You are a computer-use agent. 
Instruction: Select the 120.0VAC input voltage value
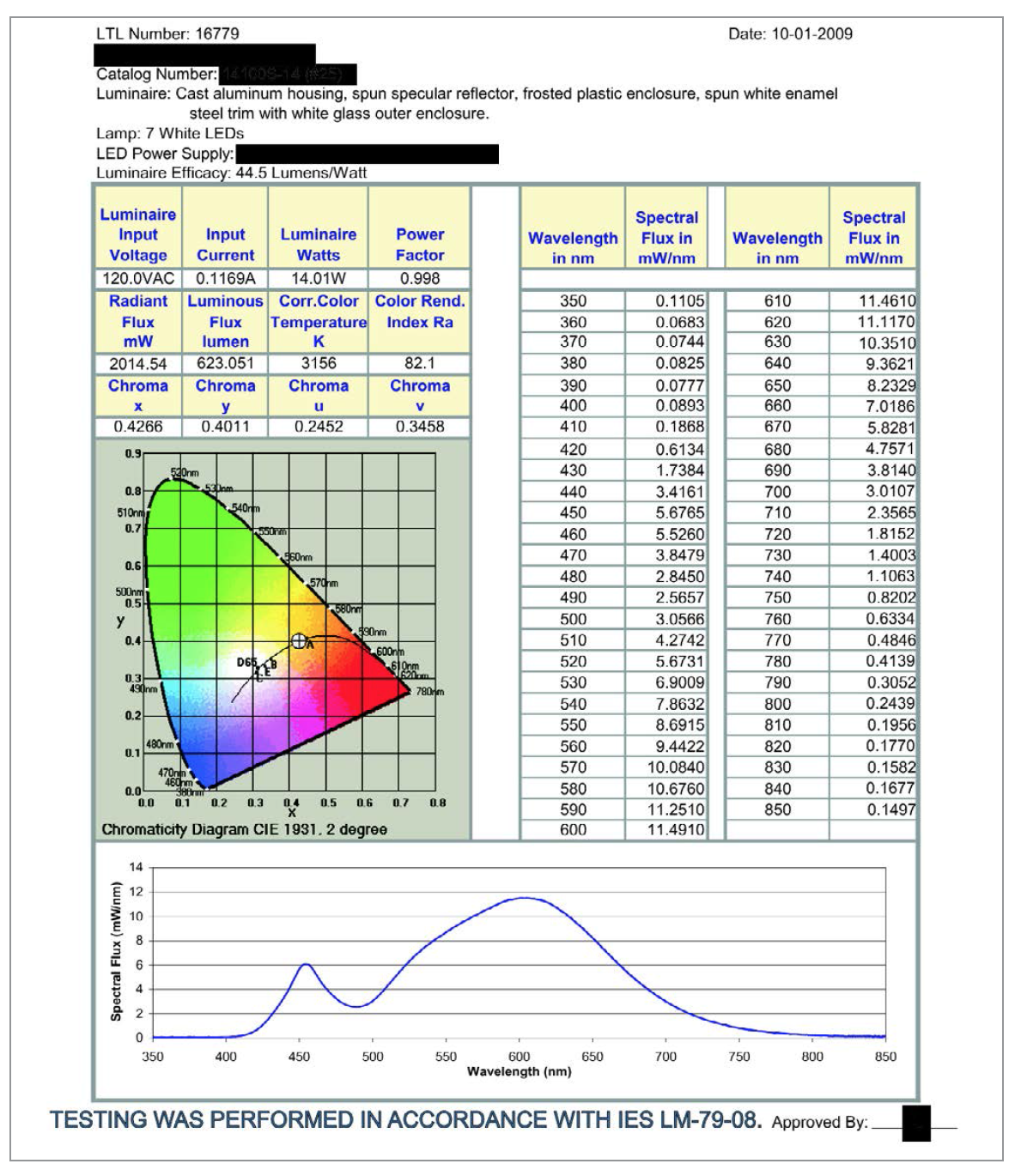click(138, 279)
